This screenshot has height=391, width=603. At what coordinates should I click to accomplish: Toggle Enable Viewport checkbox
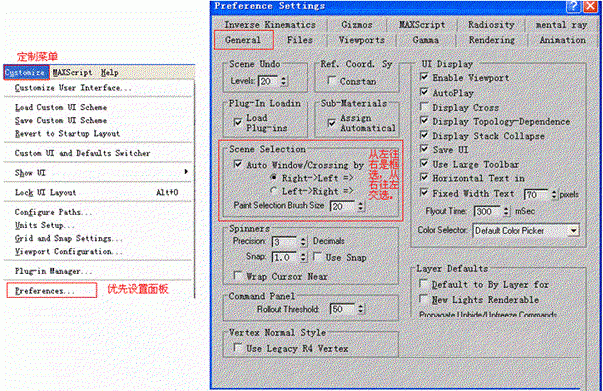click(x=424, y=77)
